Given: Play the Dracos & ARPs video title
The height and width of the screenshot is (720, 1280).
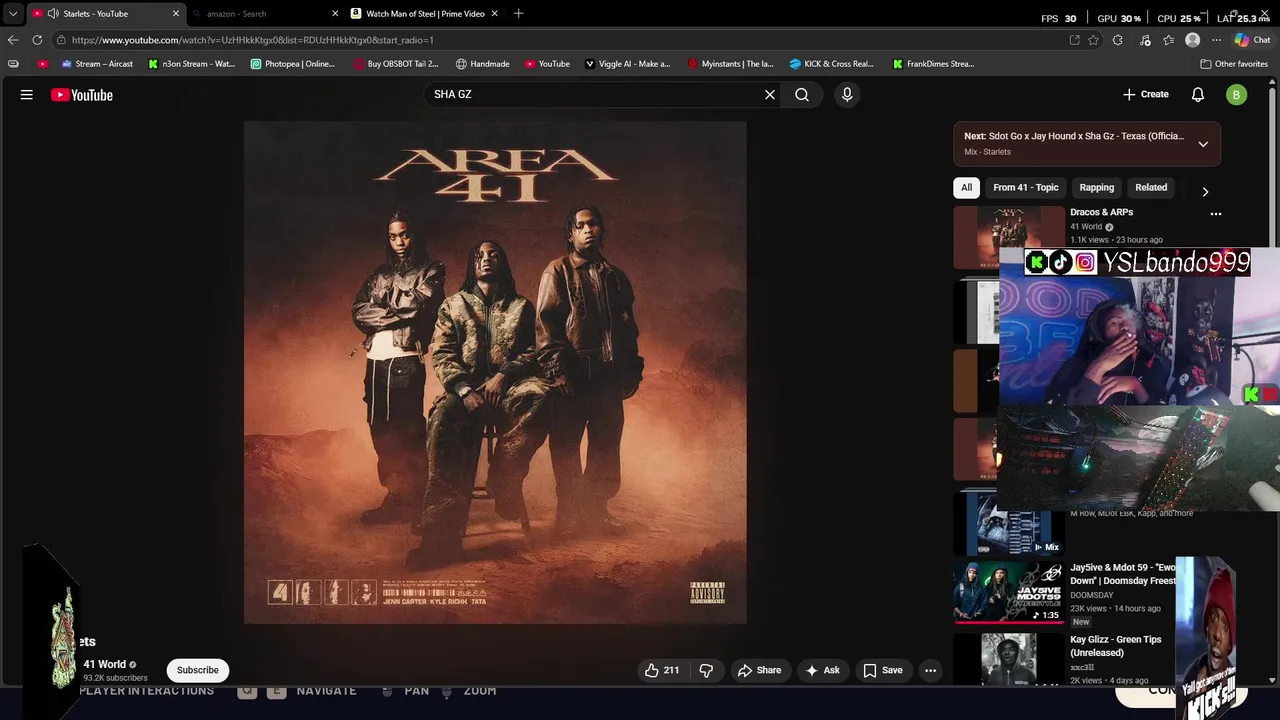Looking at the screenshot, I should pyautogui.click(x=1101, y=212).
